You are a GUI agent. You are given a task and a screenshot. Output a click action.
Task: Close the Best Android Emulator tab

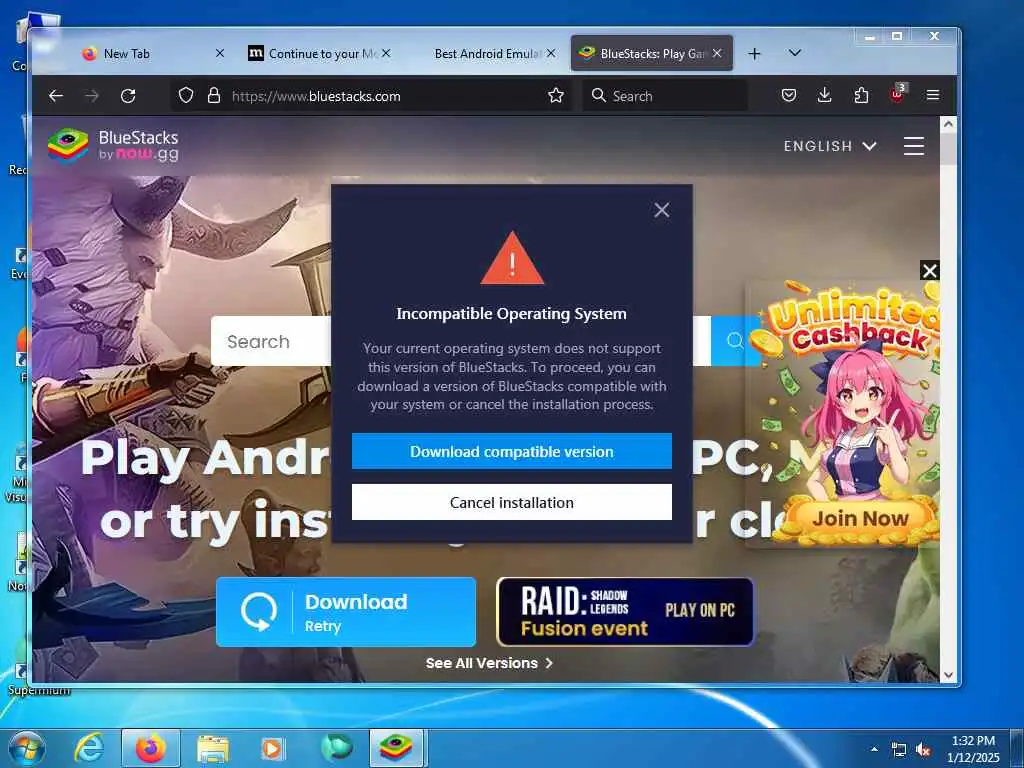pyautogui.click(x=551, y=54)
